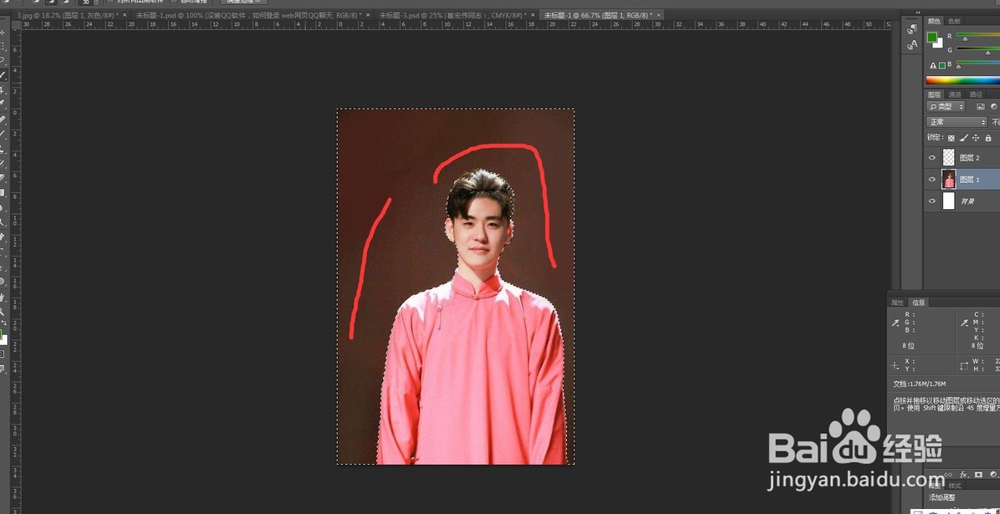1000x514 pixels.
Task: Click the 添加调整 label
Action: pos(944,497)
